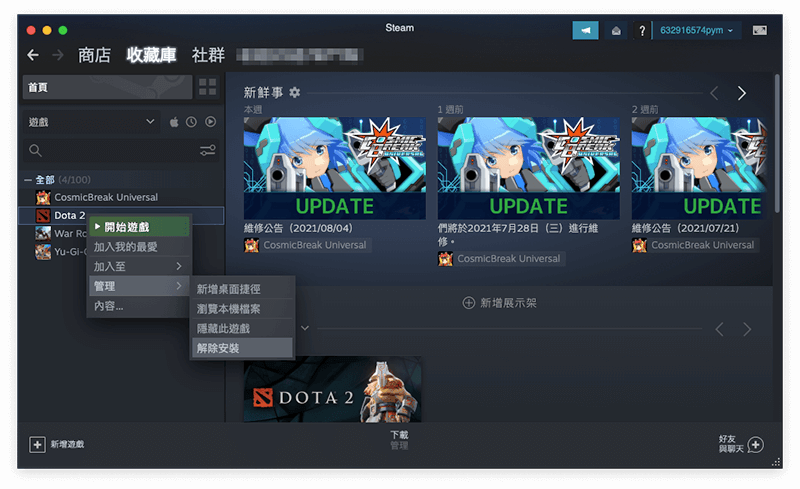Click the back navigation arrow
Viewport: 800px width, 489px height.
33,55
